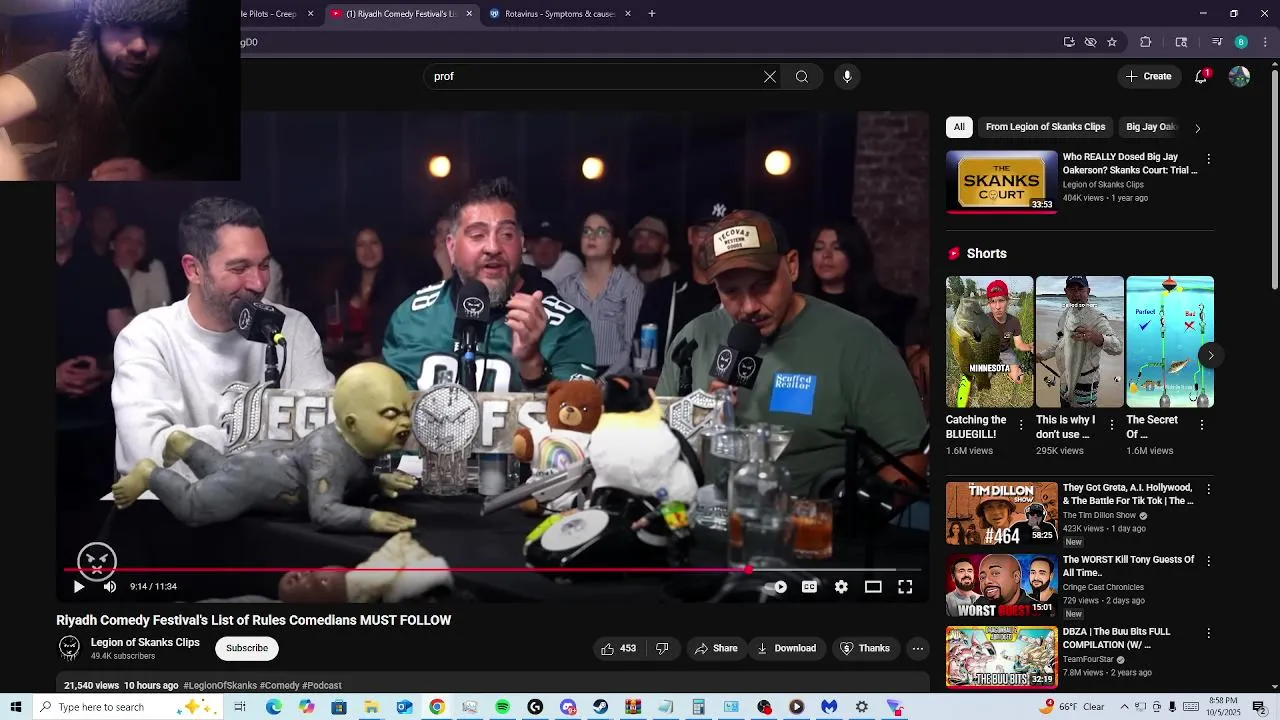Viewport: 1280px width, 720px height.
Task: Close the Rotavirus browser tab
Action: (x=628, y=14)
